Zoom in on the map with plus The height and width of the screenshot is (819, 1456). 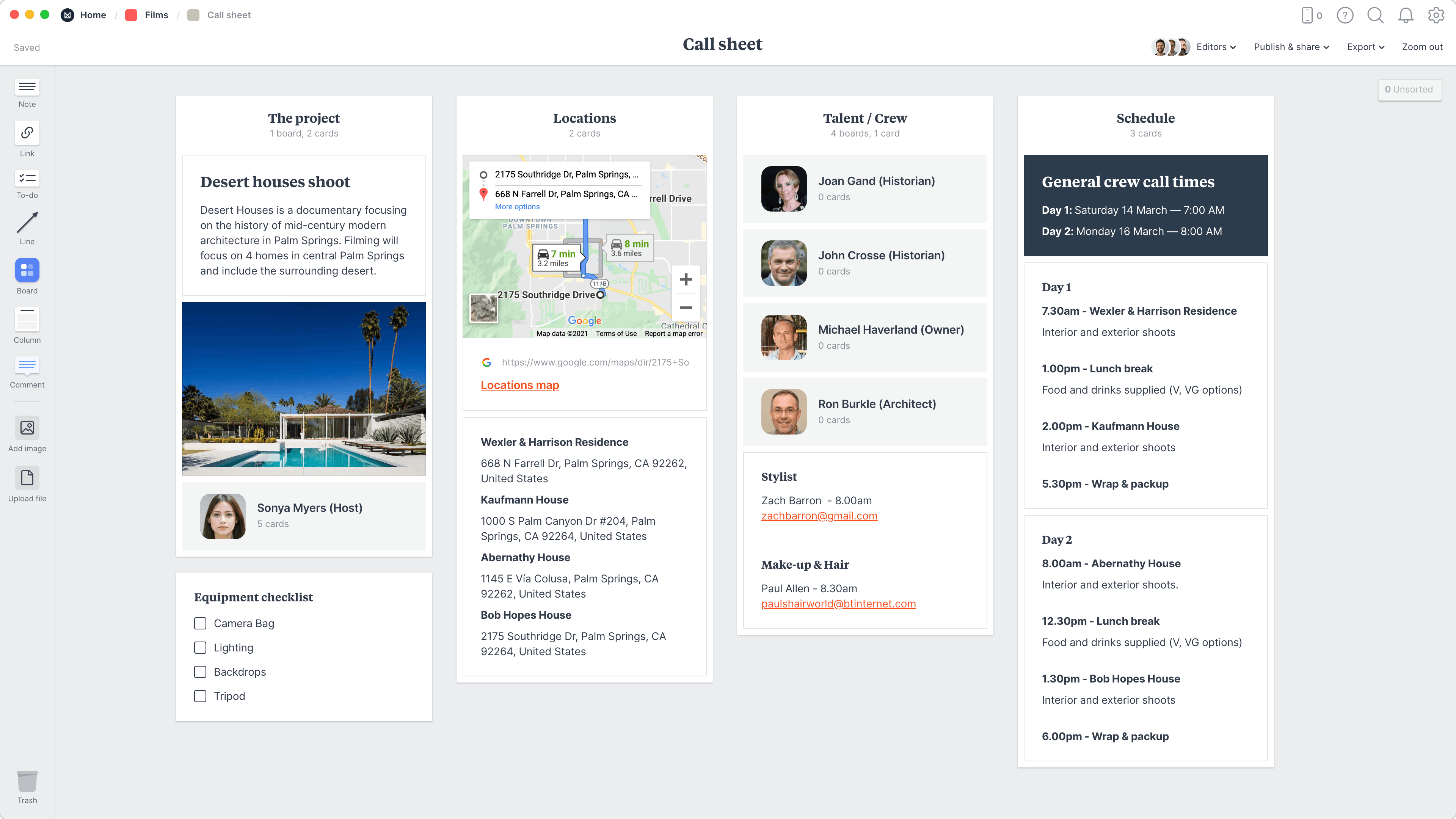click(686, 279)
